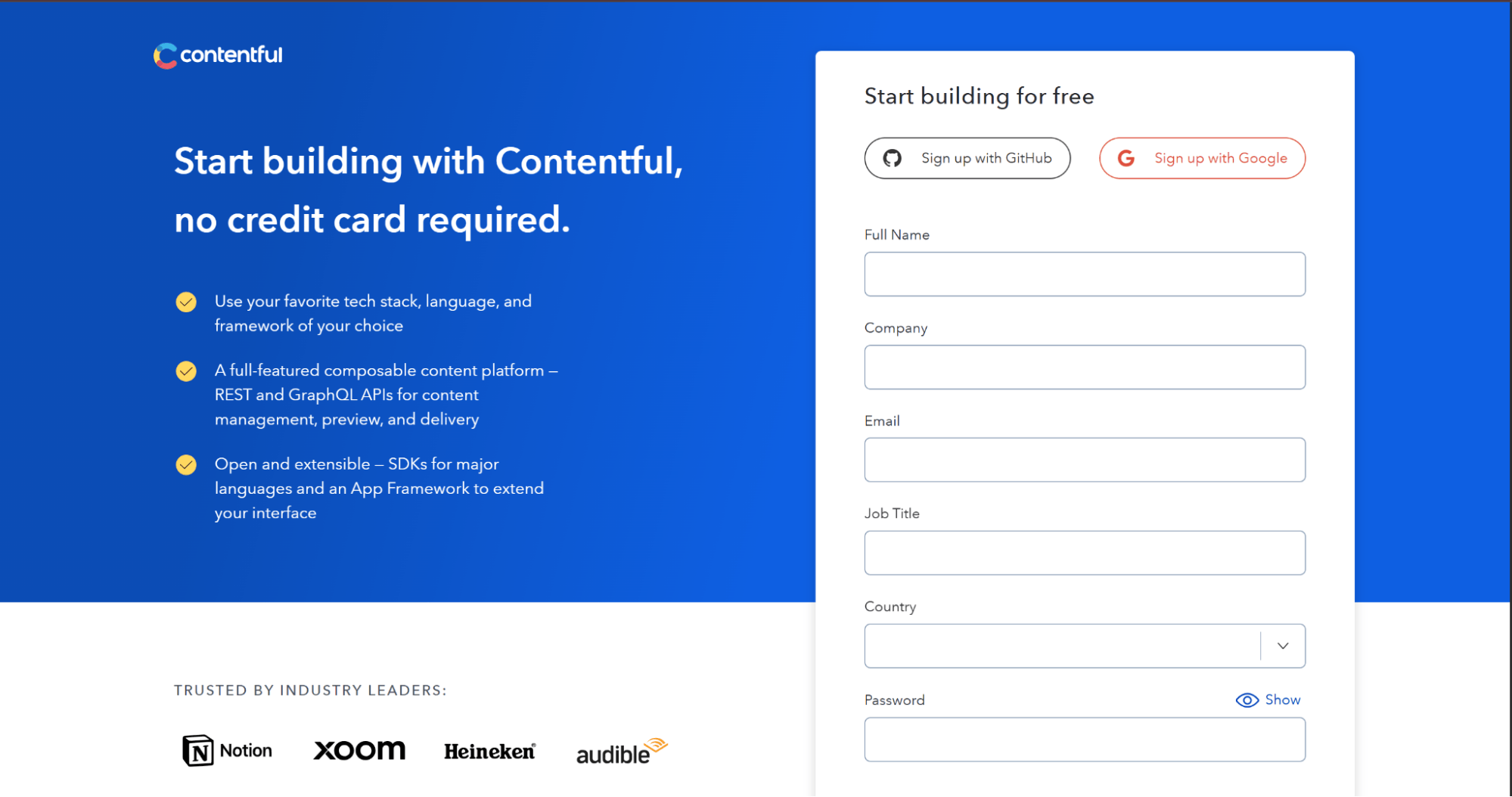Click the Audible logo
Viewport: 1512px width, 797px height.
coord(621,752)
